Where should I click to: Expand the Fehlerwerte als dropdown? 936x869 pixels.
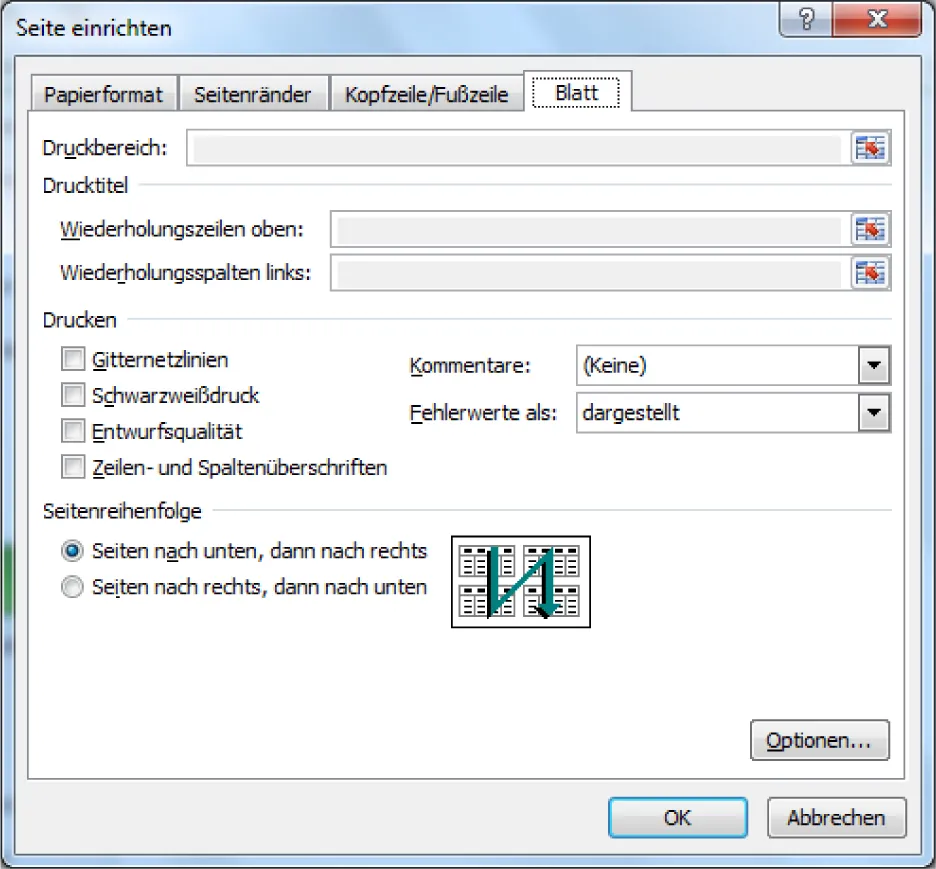[x=874, y=412]
